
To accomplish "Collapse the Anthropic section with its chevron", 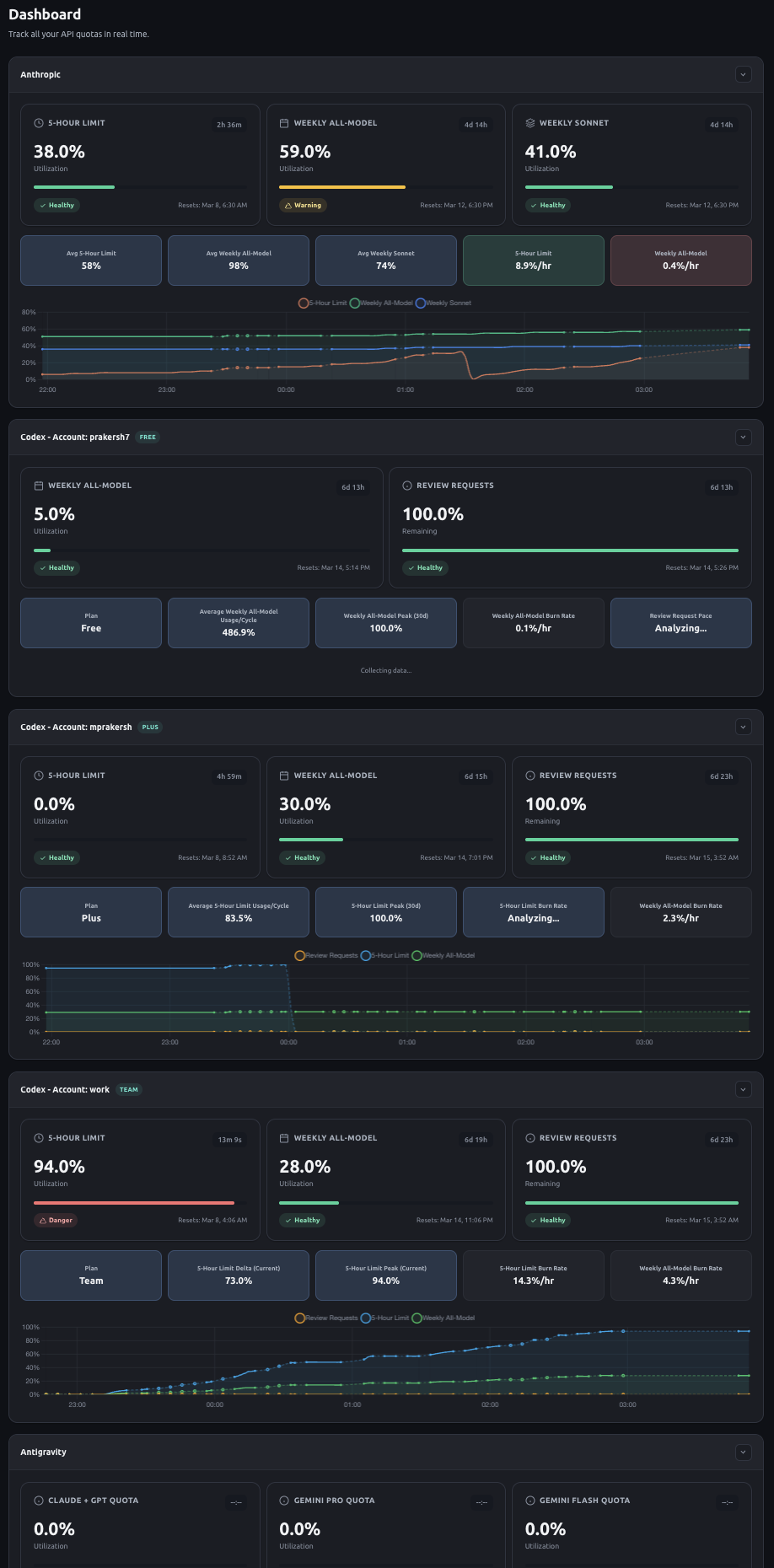I will pos(743,74).
